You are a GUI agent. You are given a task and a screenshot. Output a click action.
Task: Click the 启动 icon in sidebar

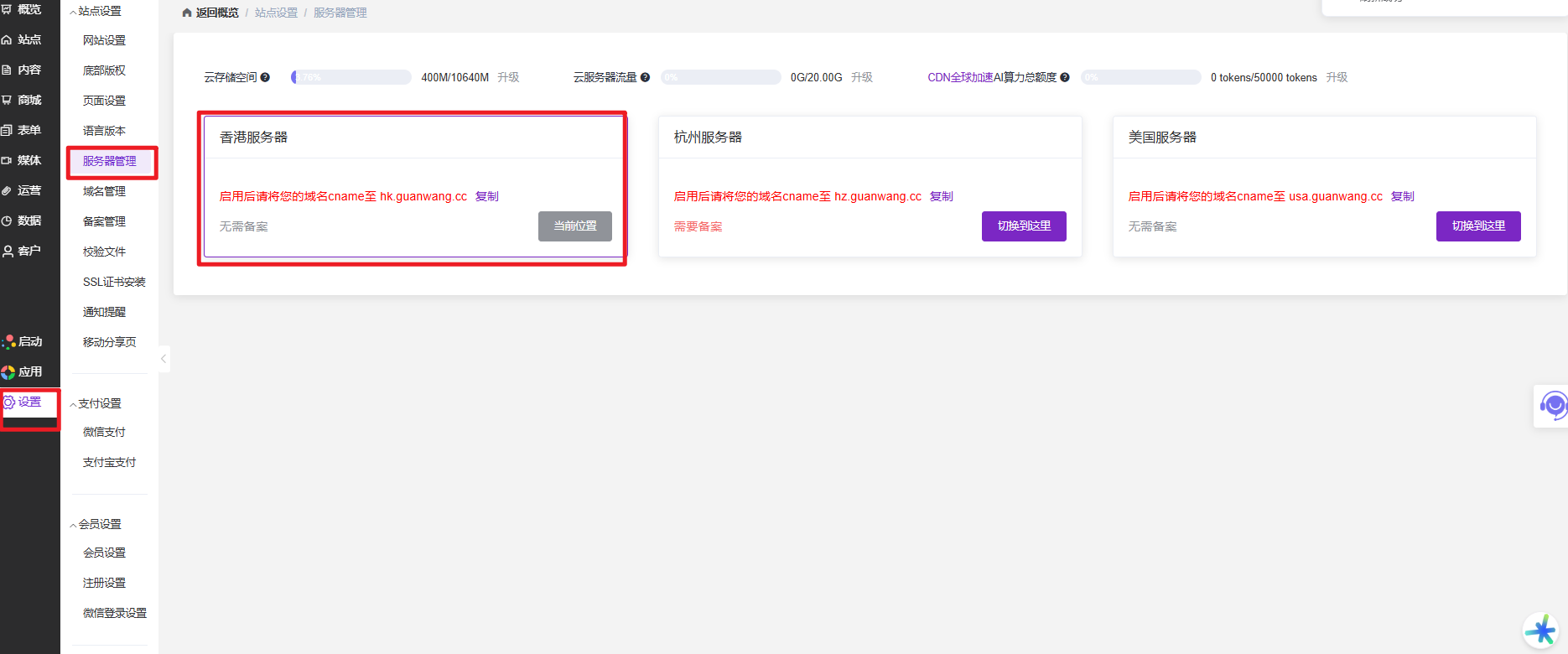(8, 342)
